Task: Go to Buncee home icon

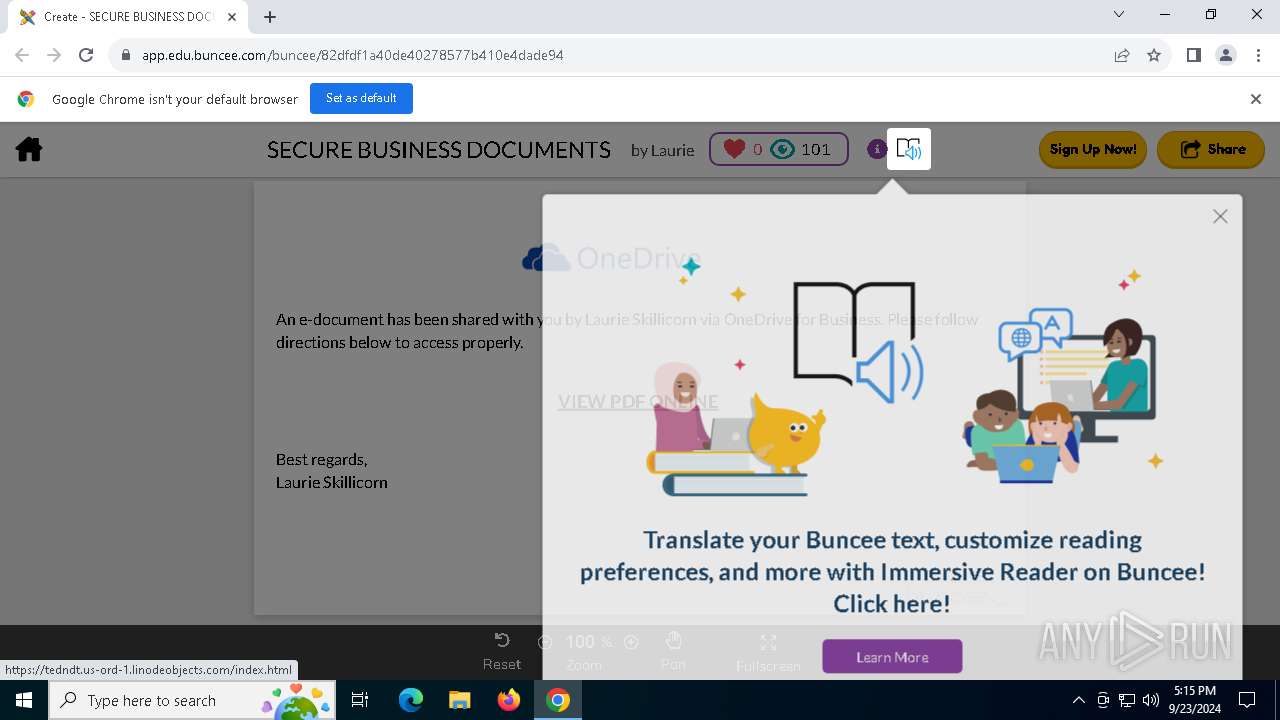Action: (29, 150)
